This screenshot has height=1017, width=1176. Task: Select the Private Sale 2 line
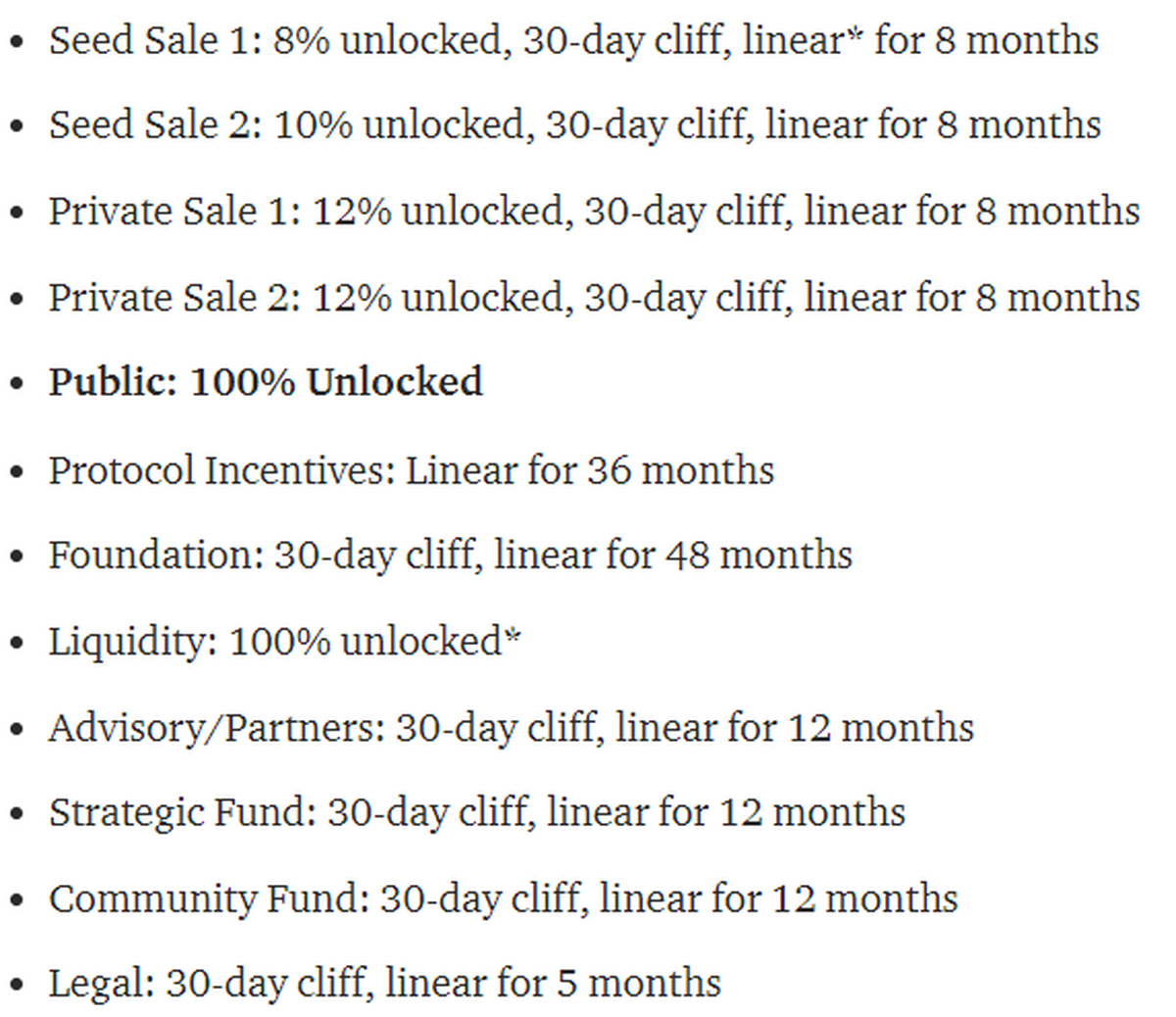pyautogui.click(x=594, y=298)
